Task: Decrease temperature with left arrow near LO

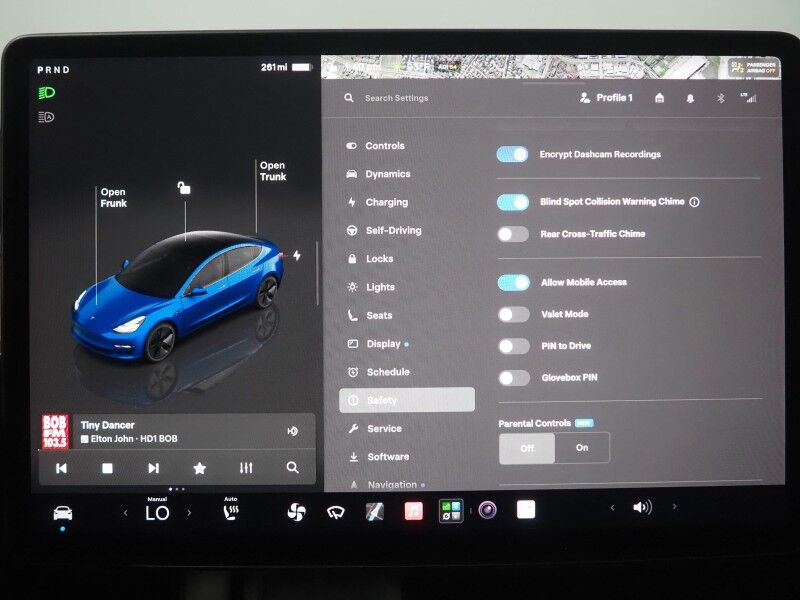Action: coord(126,513)
